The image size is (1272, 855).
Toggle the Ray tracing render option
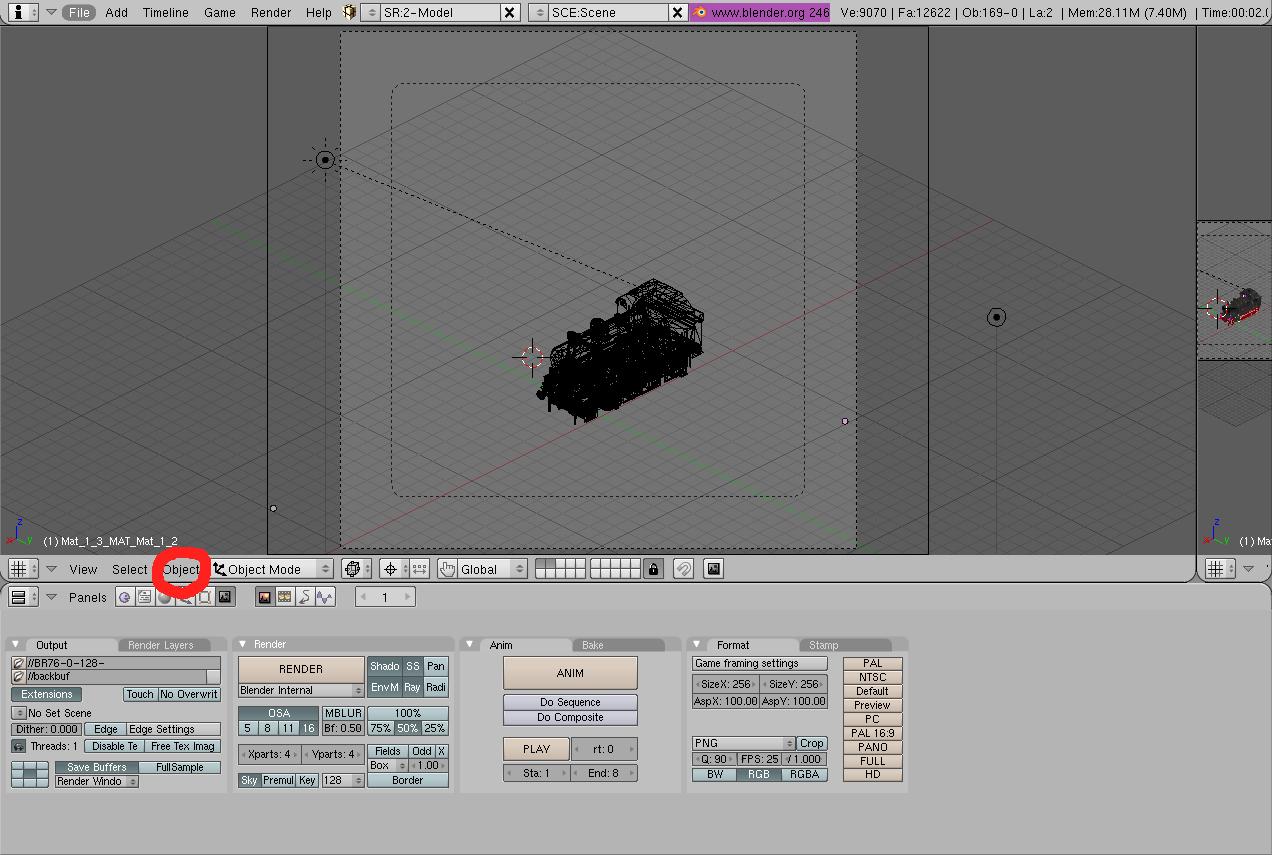pos(412,688)
